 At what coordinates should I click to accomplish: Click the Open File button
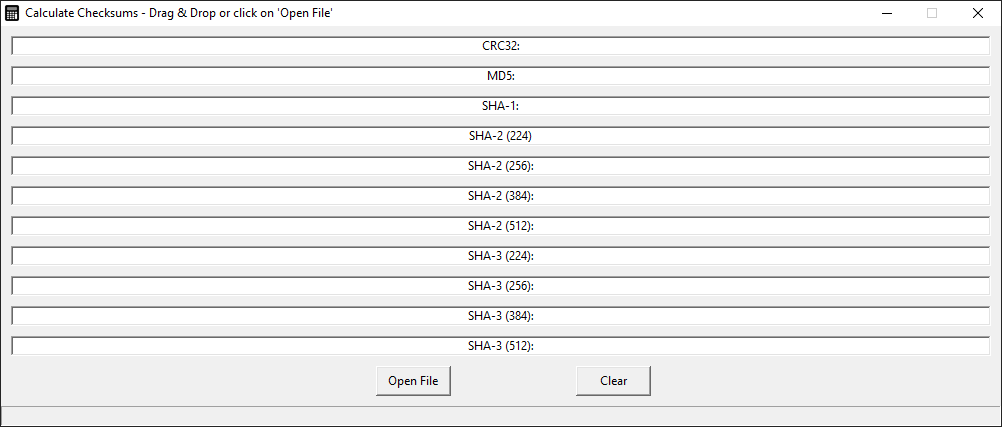click(414, 380)
